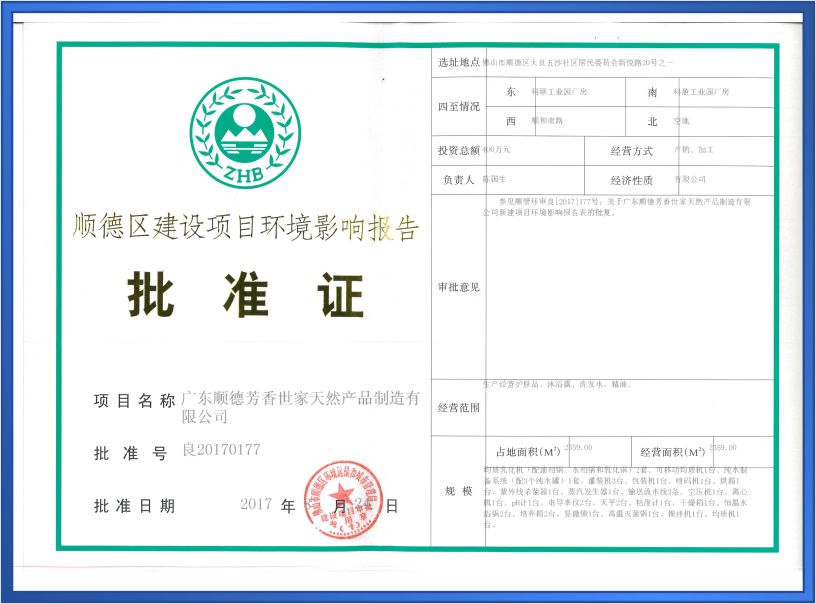Viewport: 816px width, 604px height.
Task: Click the 年 character in the approval date
Action: (x=288, y=506)
